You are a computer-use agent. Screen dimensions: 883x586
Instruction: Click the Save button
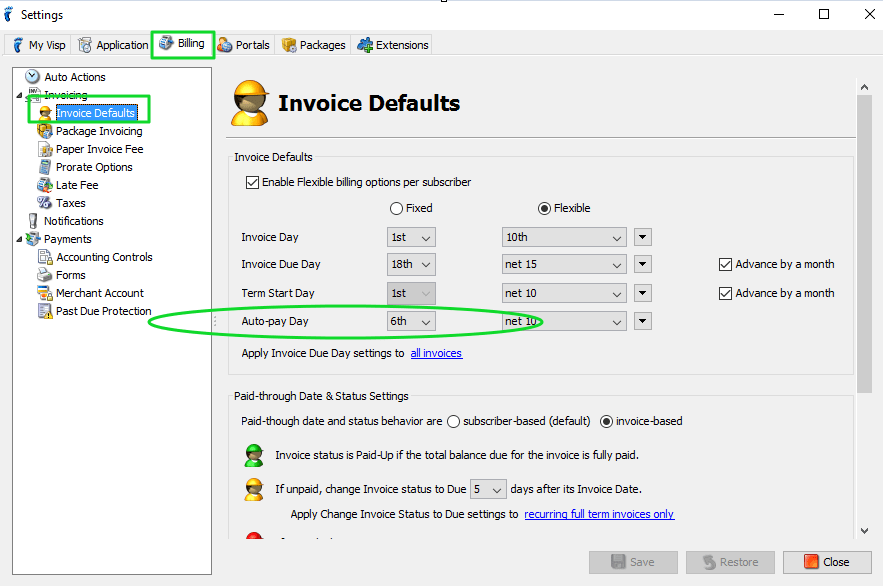pos(633,562)
